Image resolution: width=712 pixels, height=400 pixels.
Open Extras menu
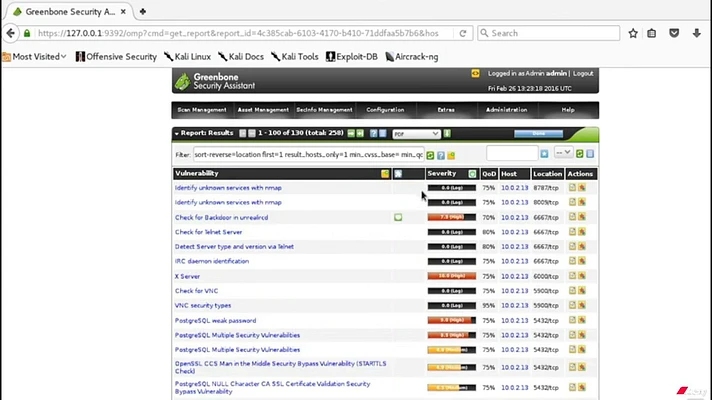point(446,110)
